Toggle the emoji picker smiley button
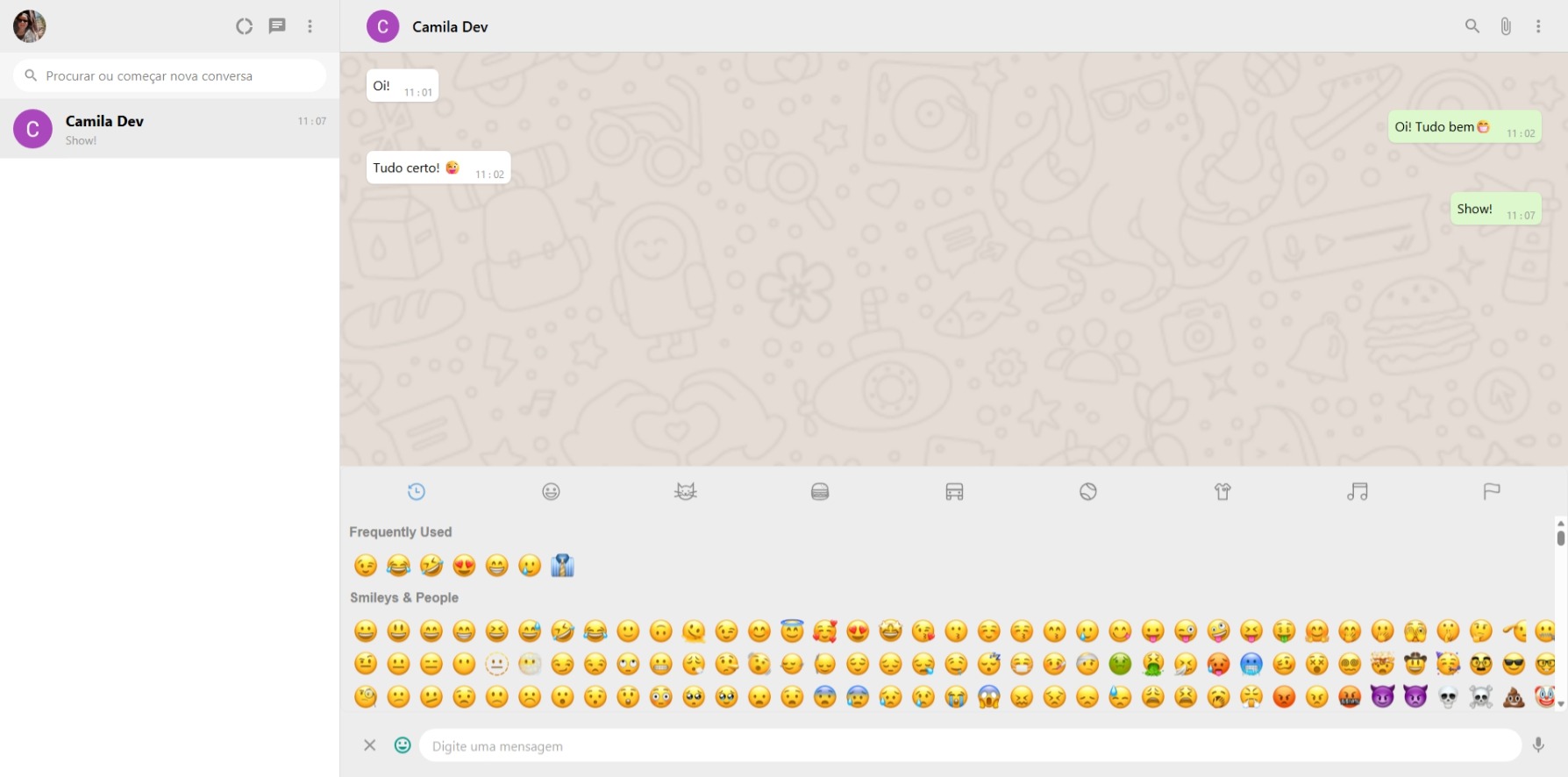This screenshot has width=1568, height=777. 403,745
